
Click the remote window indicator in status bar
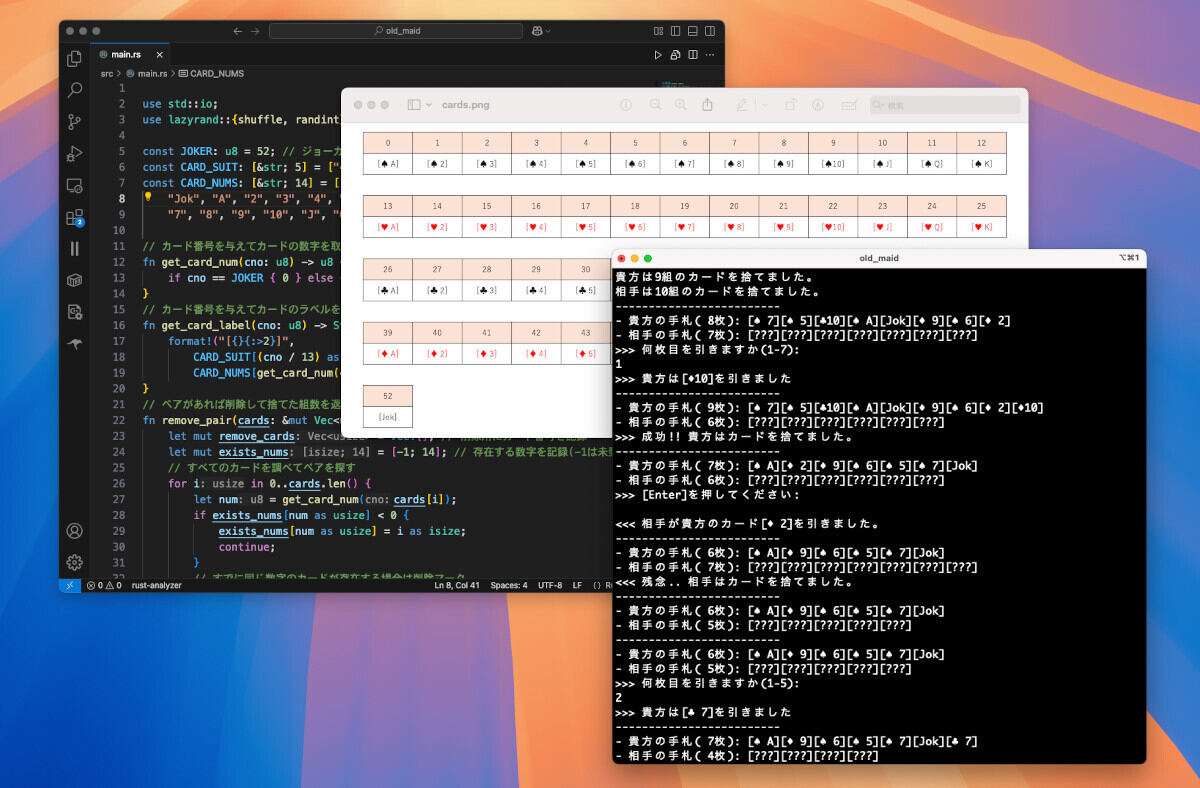click(70, 585)
